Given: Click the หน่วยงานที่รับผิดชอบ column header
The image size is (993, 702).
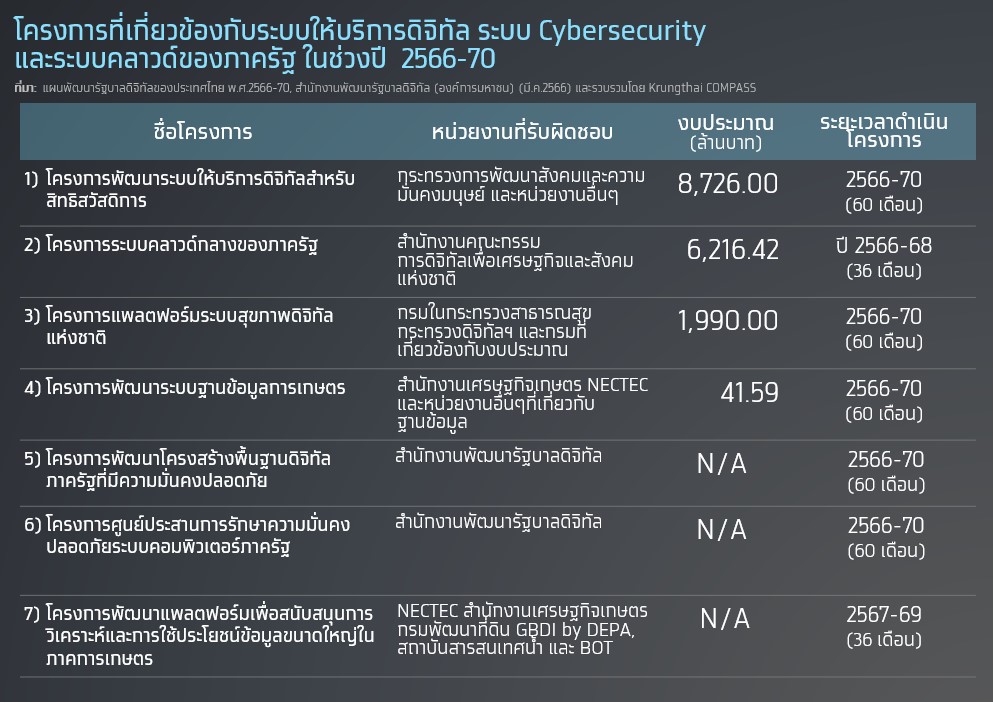Looking at the screenshot, I should 522,132.
